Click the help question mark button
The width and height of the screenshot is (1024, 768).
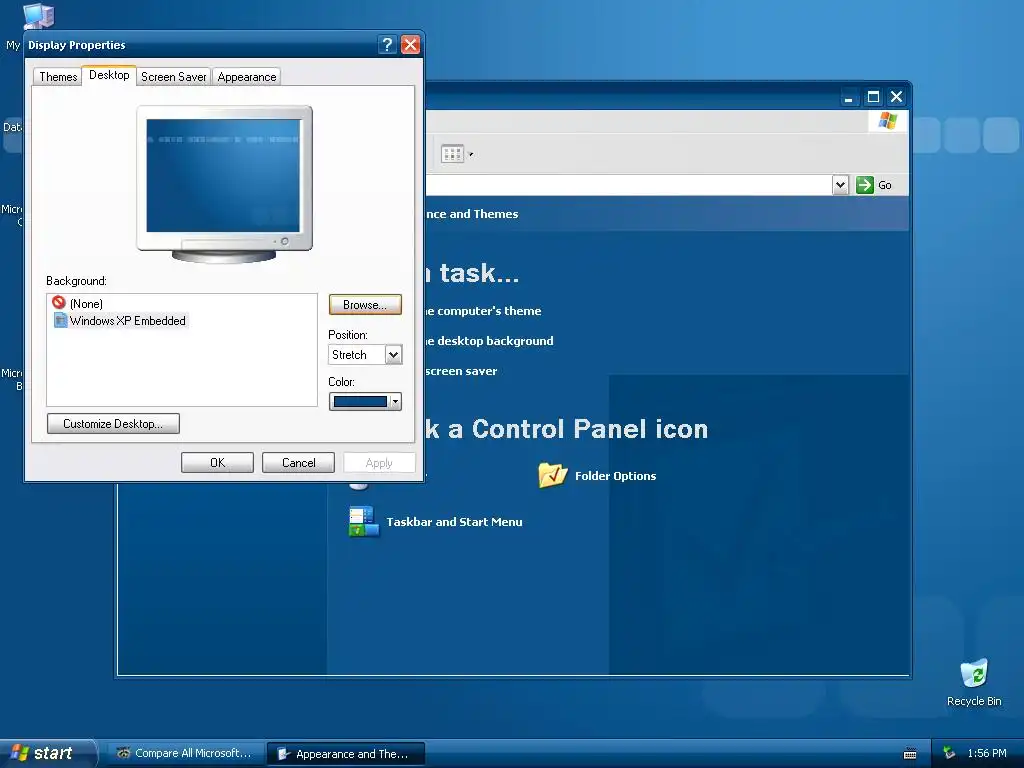point(387,44)
